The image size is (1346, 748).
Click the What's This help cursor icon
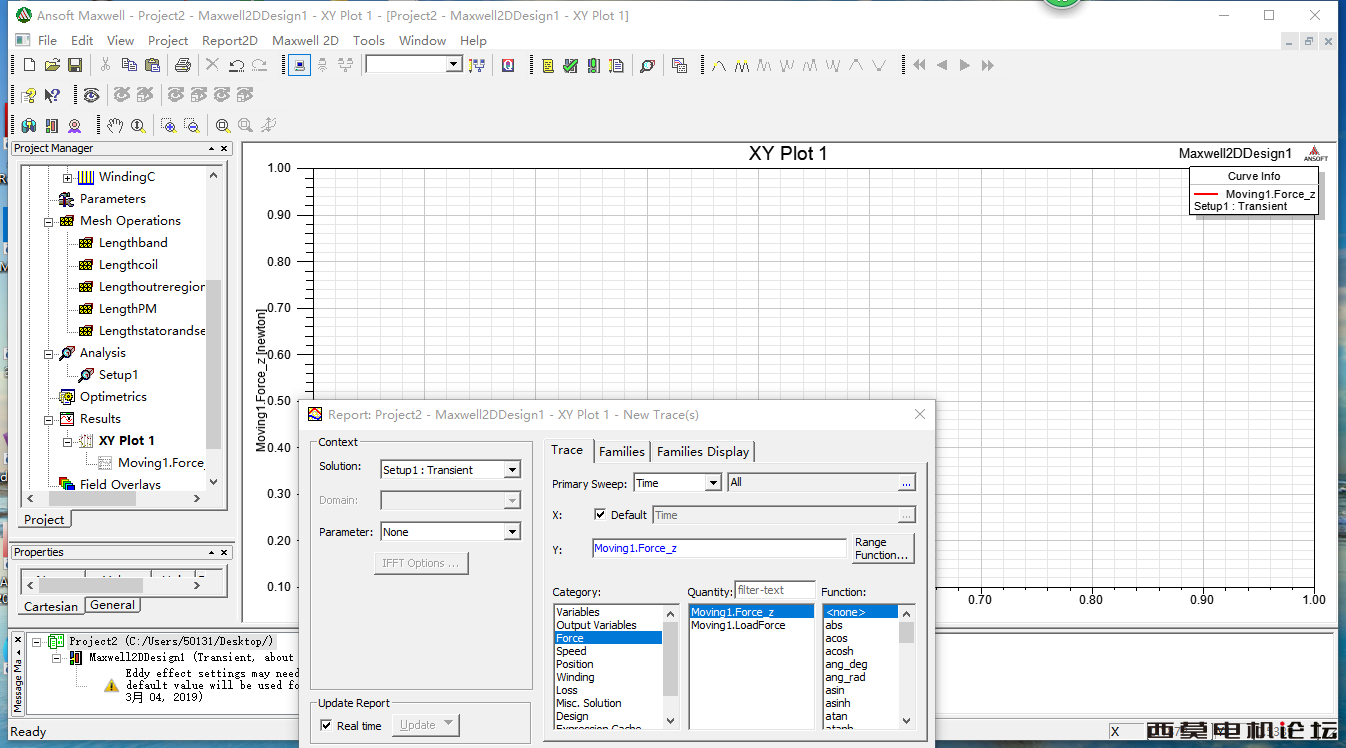(x=52, y=95)
